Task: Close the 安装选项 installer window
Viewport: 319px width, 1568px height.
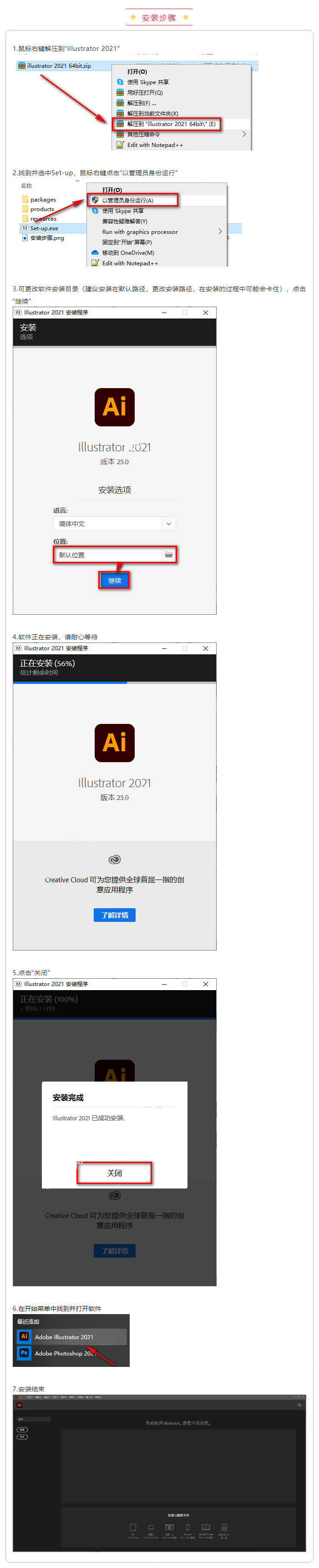Action: (x=205, y=312)
